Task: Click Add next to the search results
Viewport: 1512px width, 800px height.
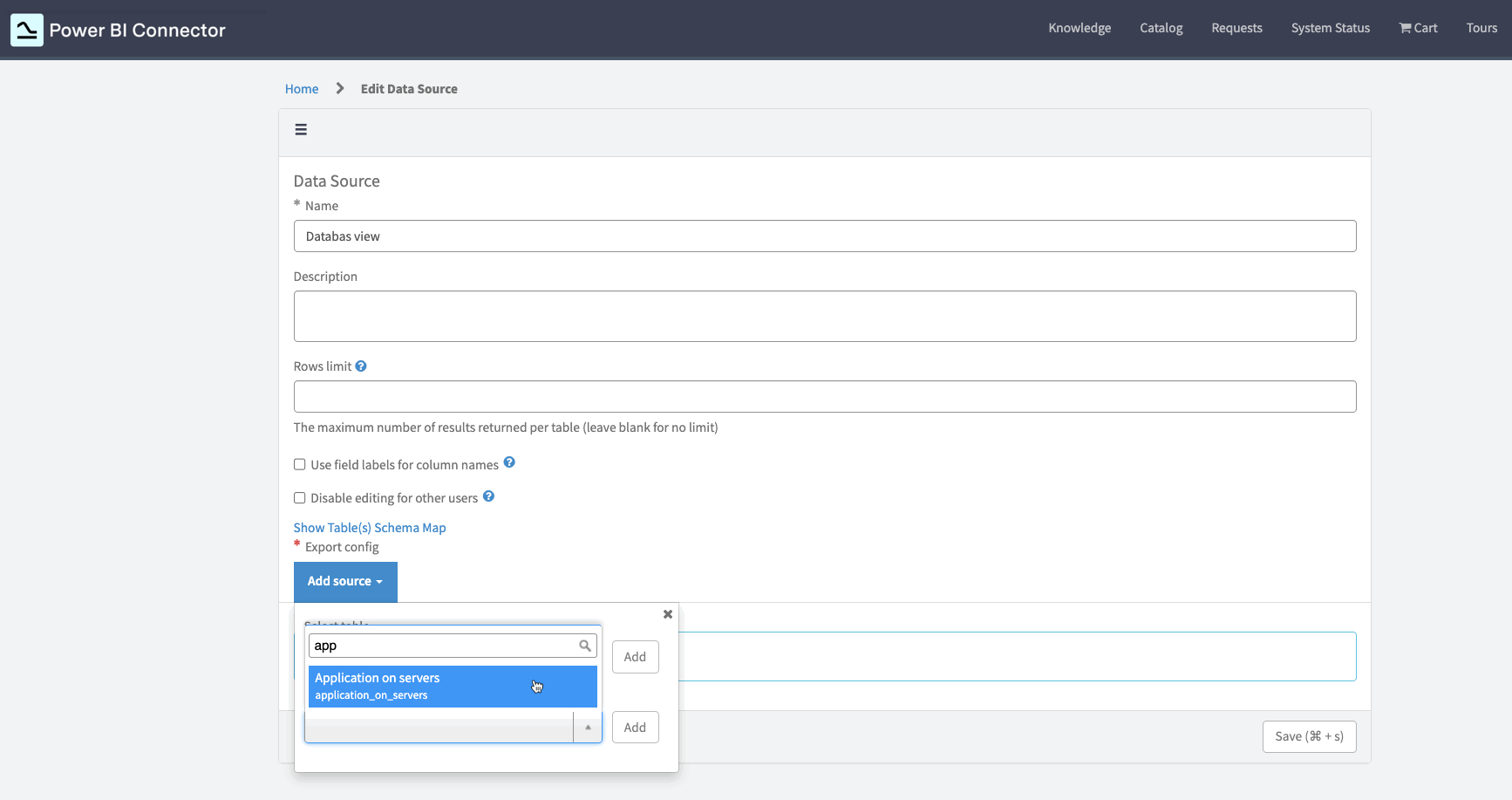Action: coord(635,657)
